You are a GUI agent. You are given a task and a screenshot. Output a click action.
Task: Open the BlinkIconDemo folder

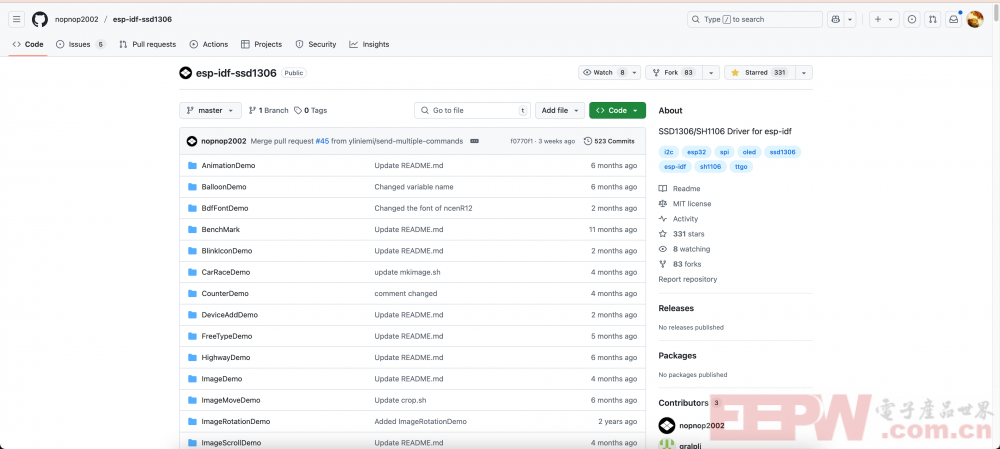(x=227, y=251)
